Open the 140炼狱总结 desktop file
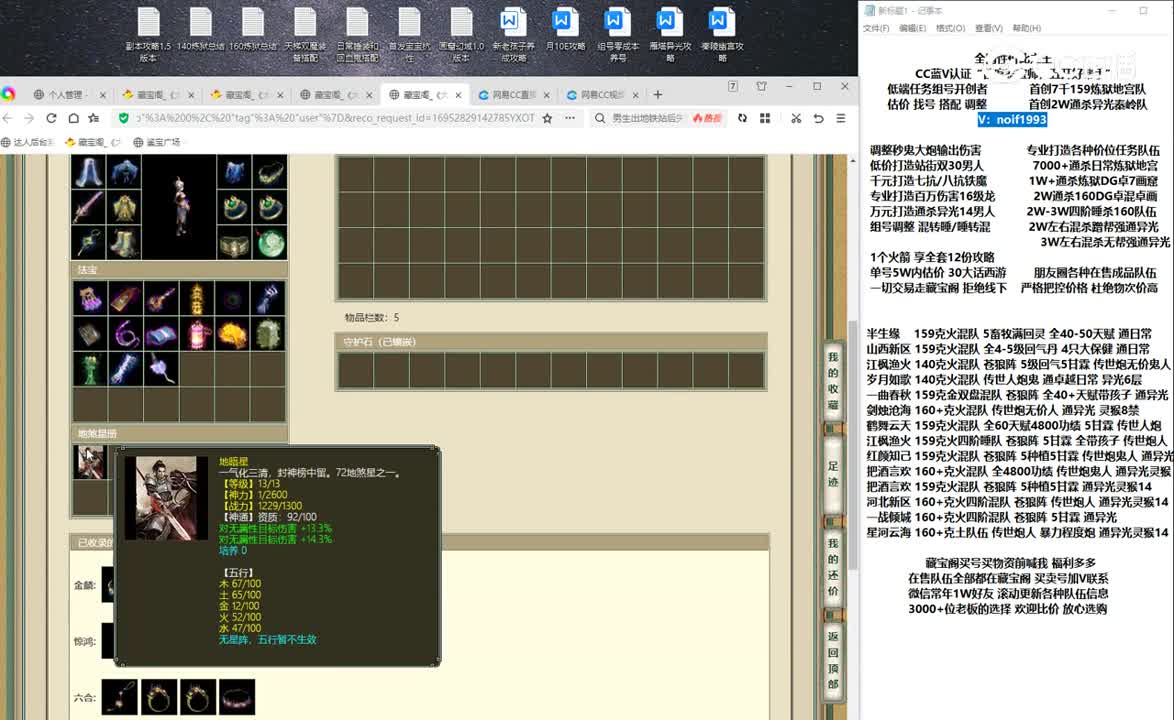The width and height of the screenshot is (1174, 720). (201, 30)
